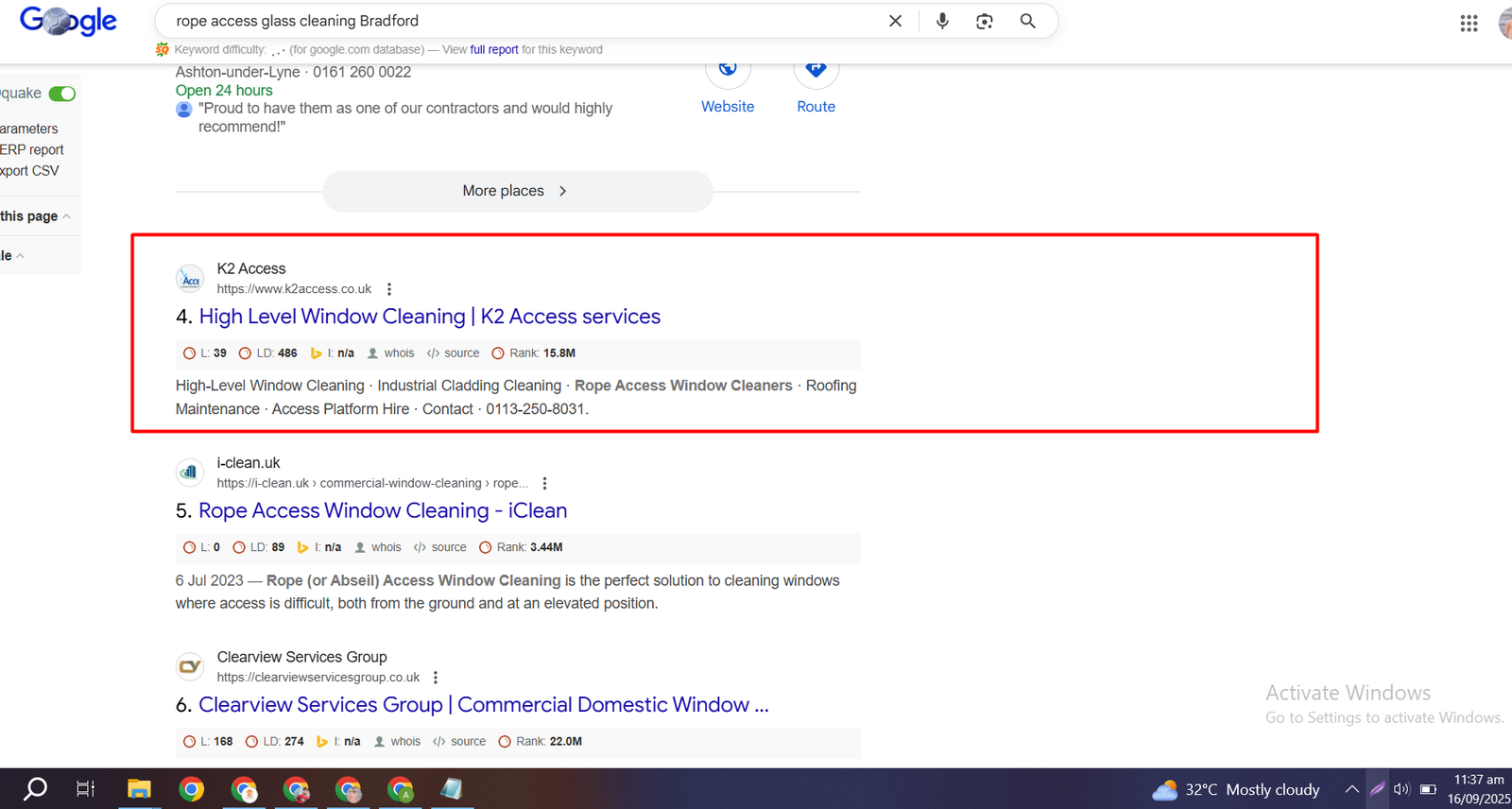1512x809 pixels.
Task: Expand More places listing
Action: tap(517, 191)
